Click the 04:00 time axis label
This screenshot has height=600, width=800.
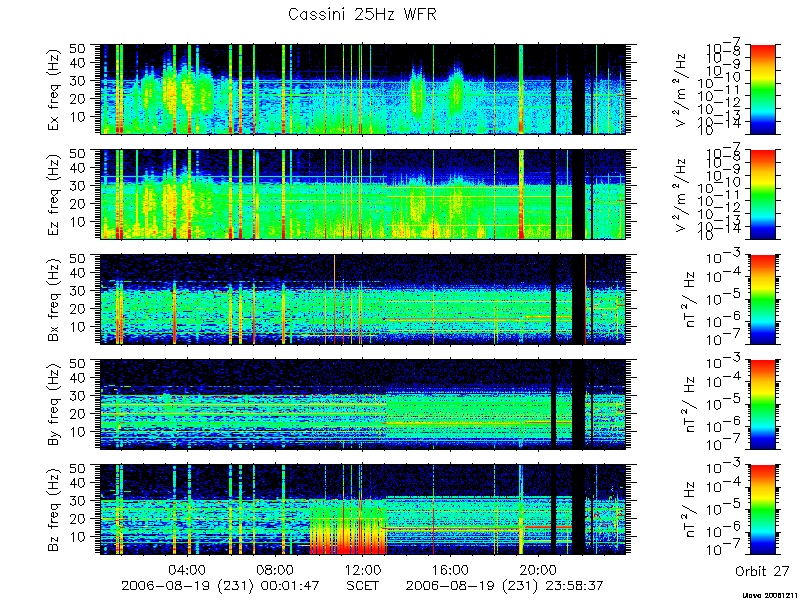[x=188, y=569]
